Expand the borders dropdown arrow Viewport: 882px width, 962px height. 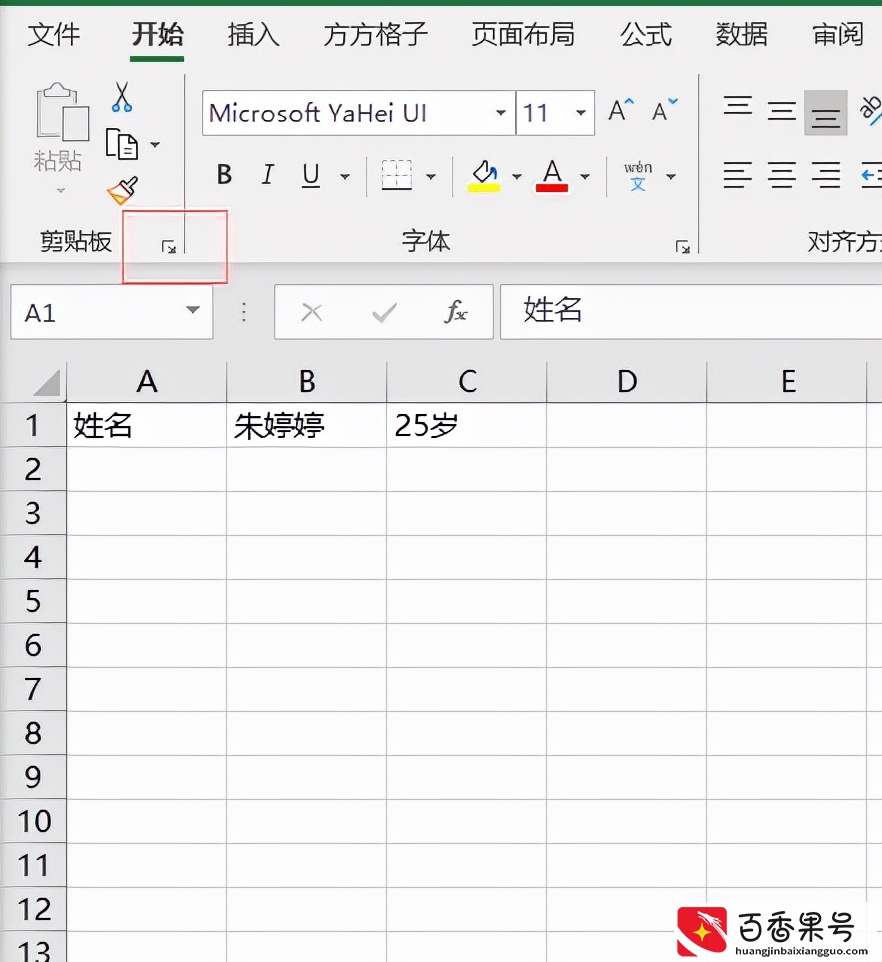click(431, 177)
